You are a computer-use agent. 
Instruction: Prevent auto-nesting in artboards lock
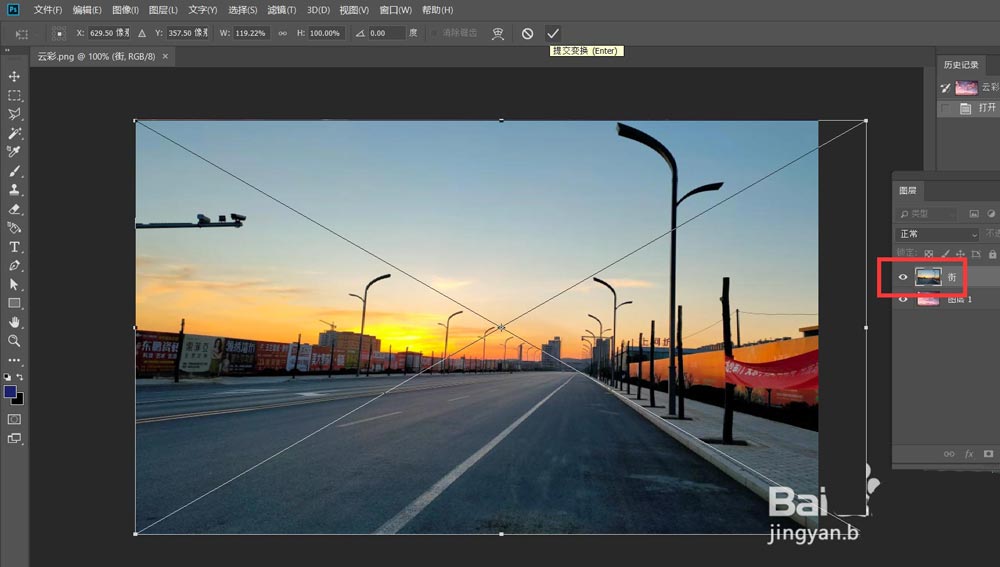[976, 254]
